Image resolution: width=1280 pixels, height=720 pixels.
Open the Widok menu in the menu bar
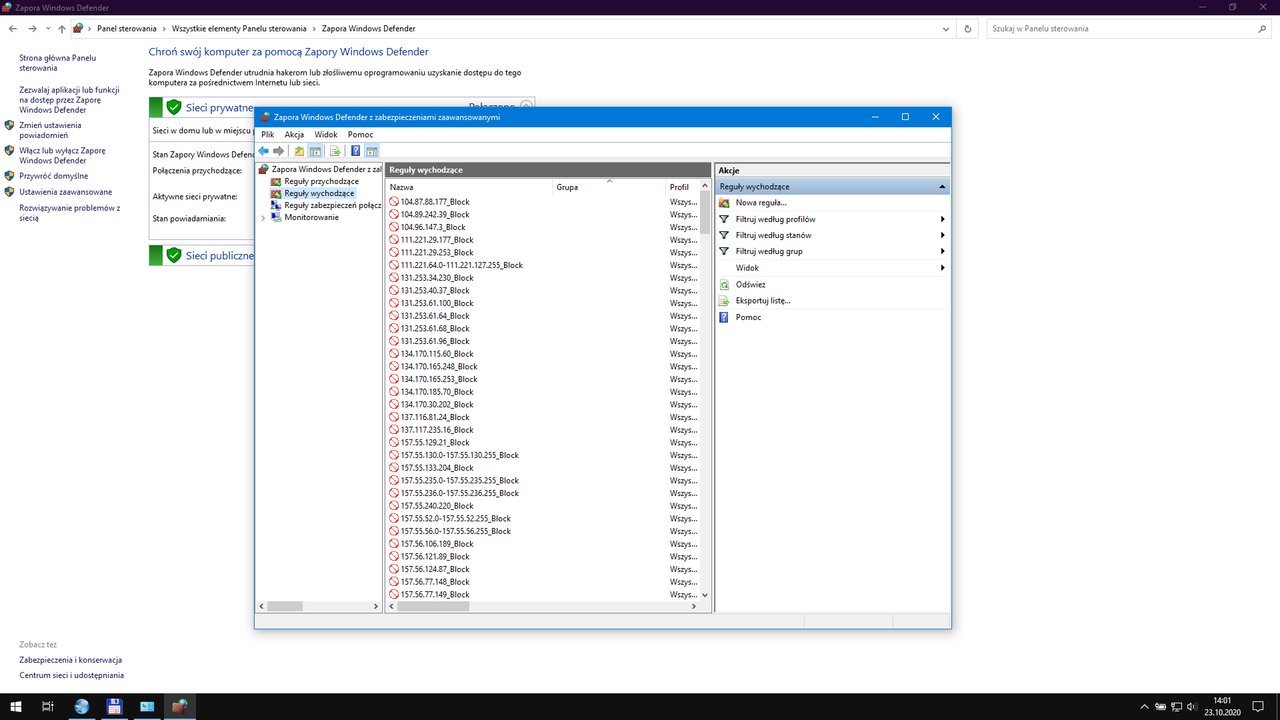pyautogui.click(x=326, y=134)
